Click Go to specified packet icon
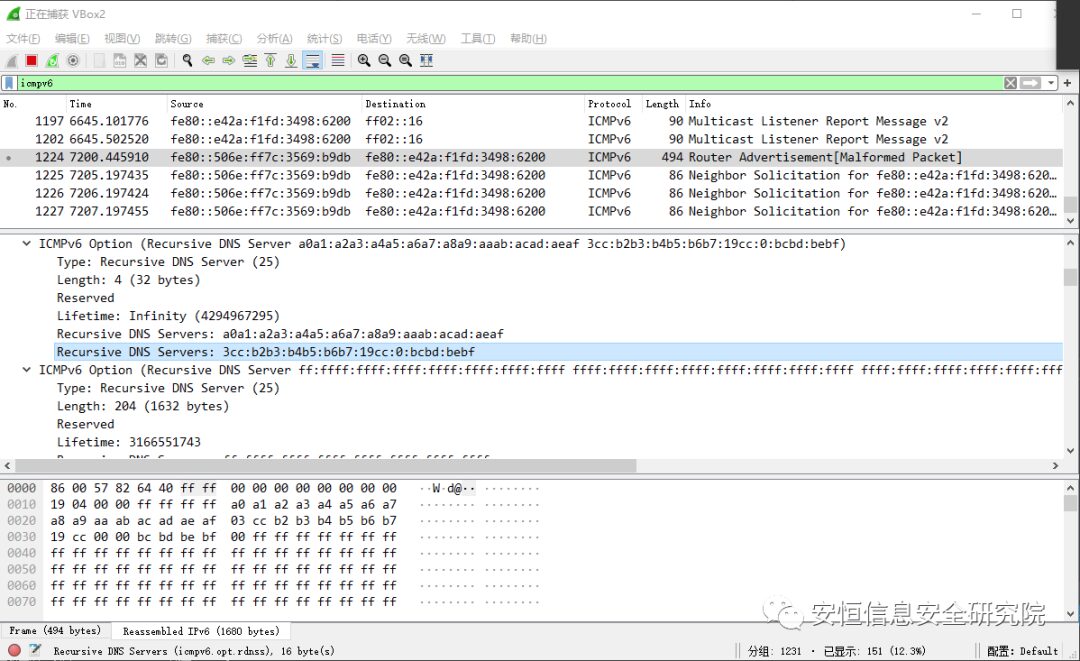 [250, 61]
